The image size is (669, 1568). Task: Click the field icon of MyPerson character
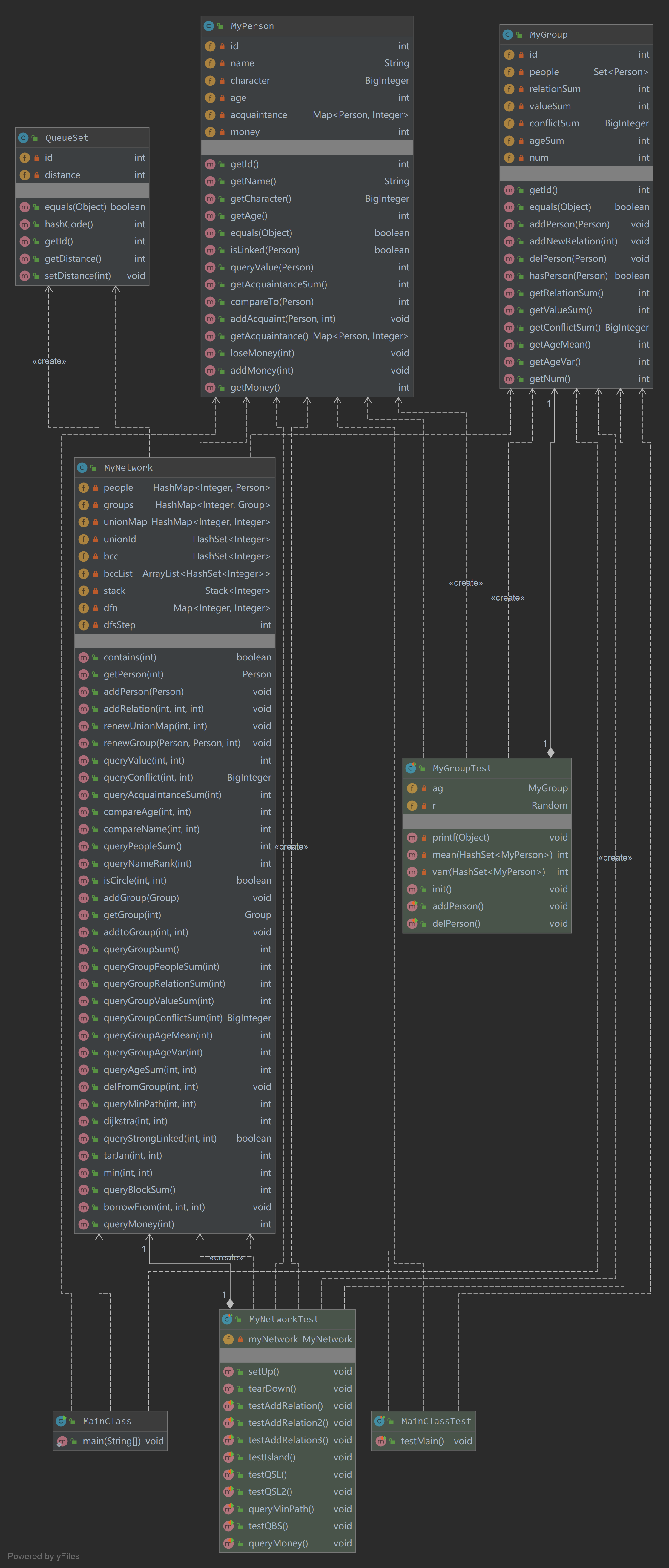[210, 80]
